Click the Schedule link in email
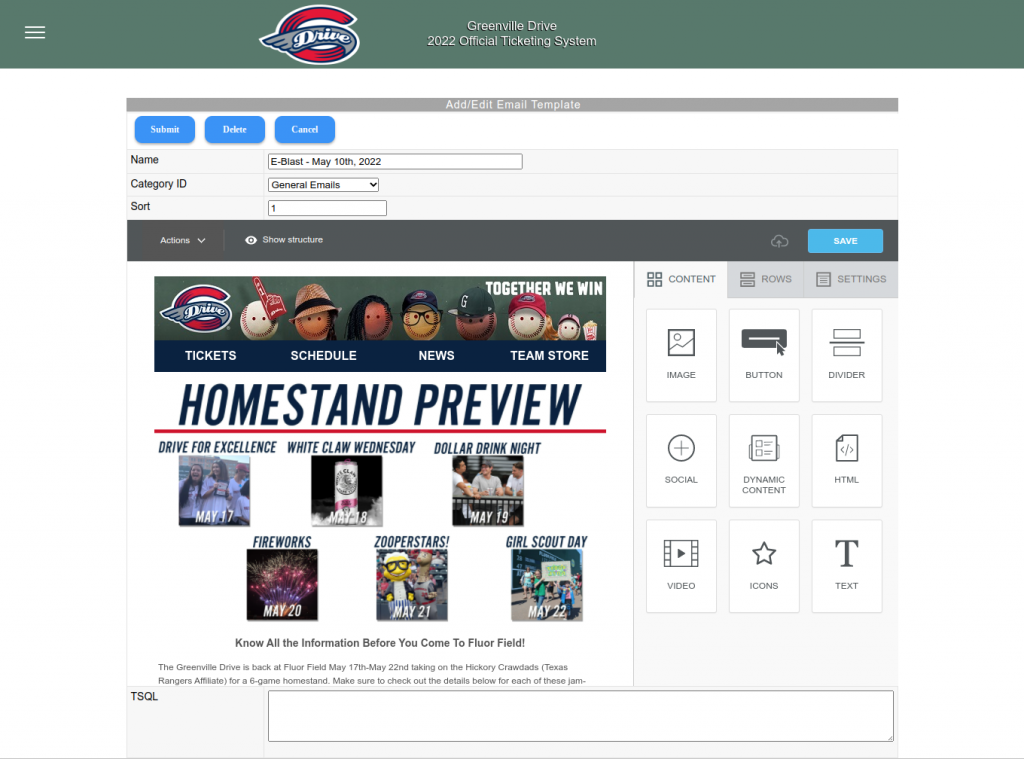The width and height of the screenshot is (1024, 759). (323, 355)
